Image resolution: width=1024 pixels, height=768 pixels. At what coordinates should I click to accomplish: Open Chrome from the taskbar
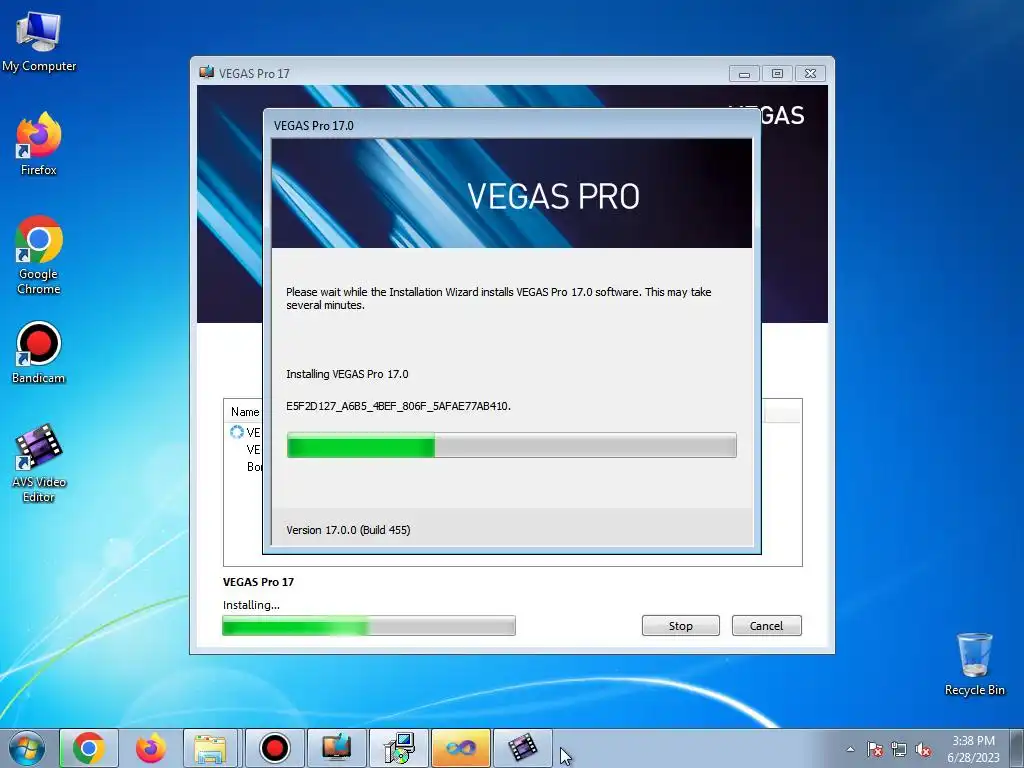(x=89, y=748)
